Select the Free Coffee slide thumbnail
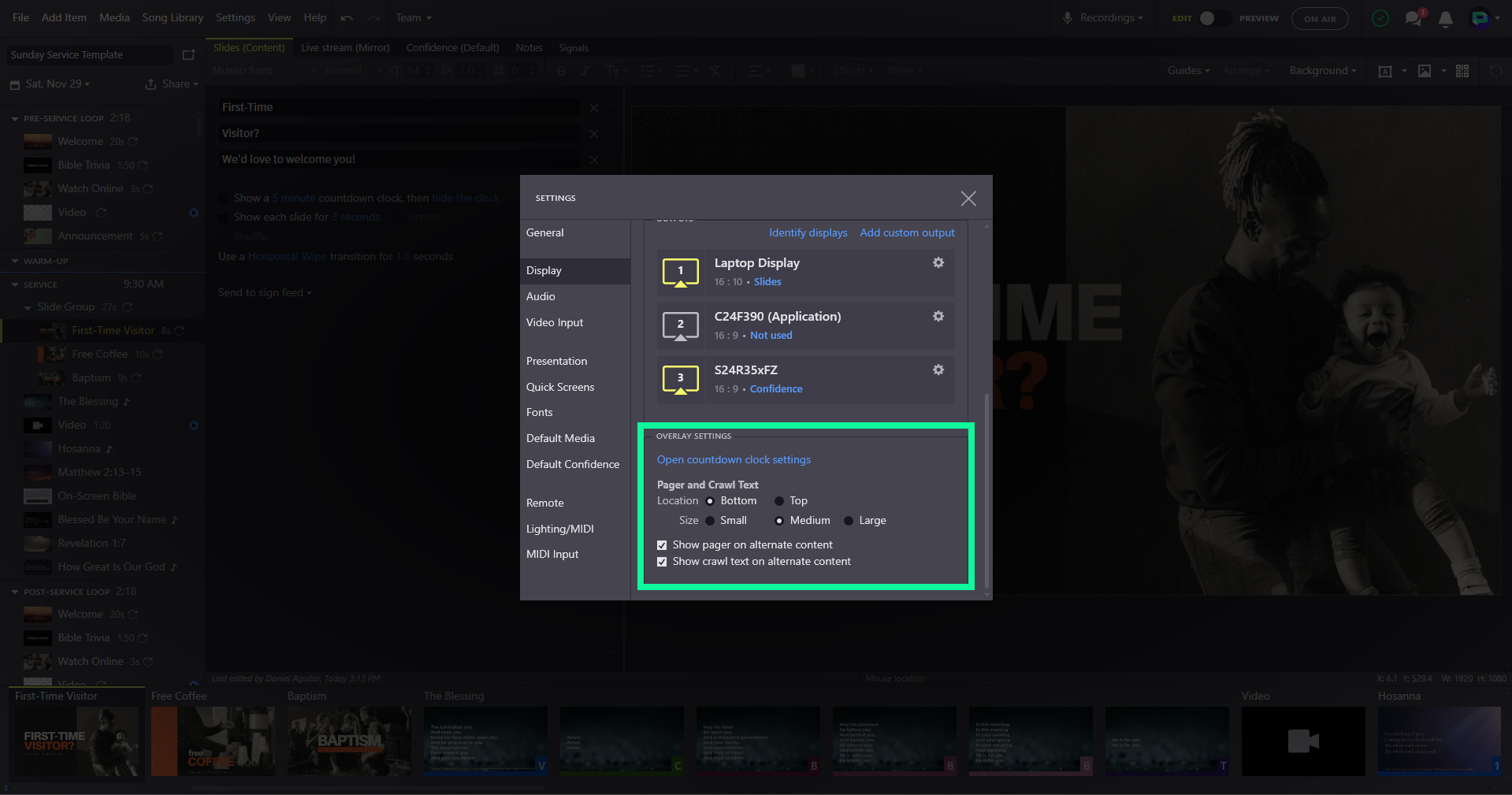Image resolution: width=1512 pixels, height=795 pixels. click(213, 741)
